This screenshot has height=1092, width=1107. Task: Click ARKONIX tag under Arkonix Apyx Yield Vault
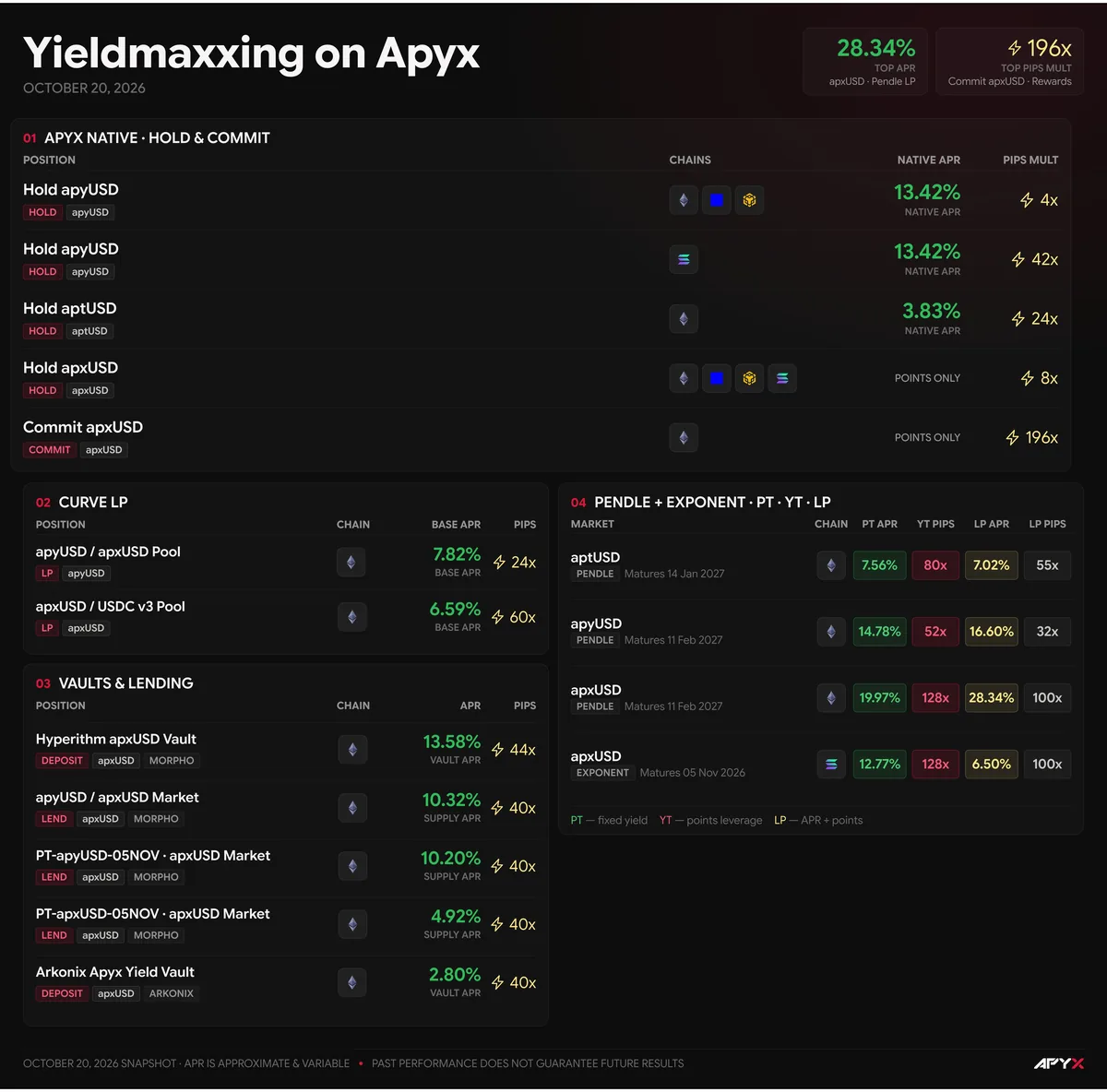[x=172, y=993]
